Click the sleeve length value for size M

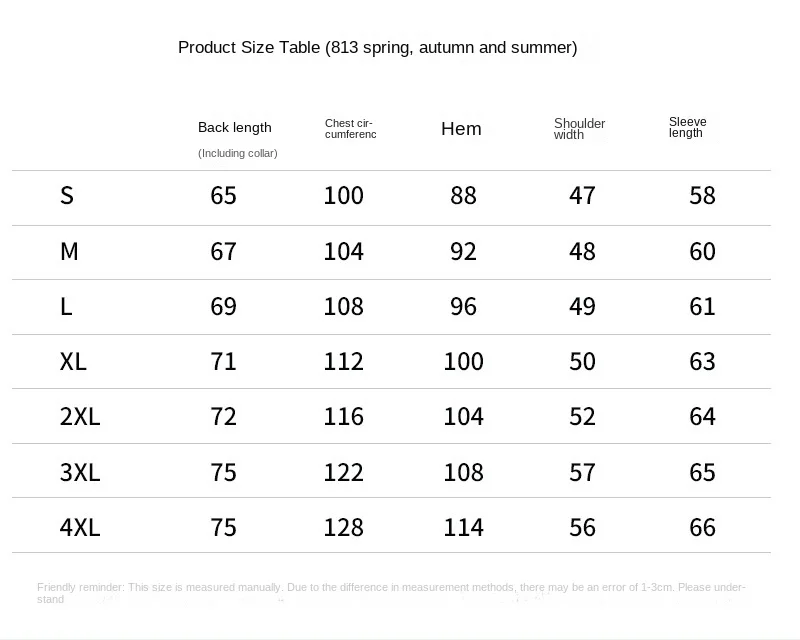pyautogui.click(x=702, y=251)
